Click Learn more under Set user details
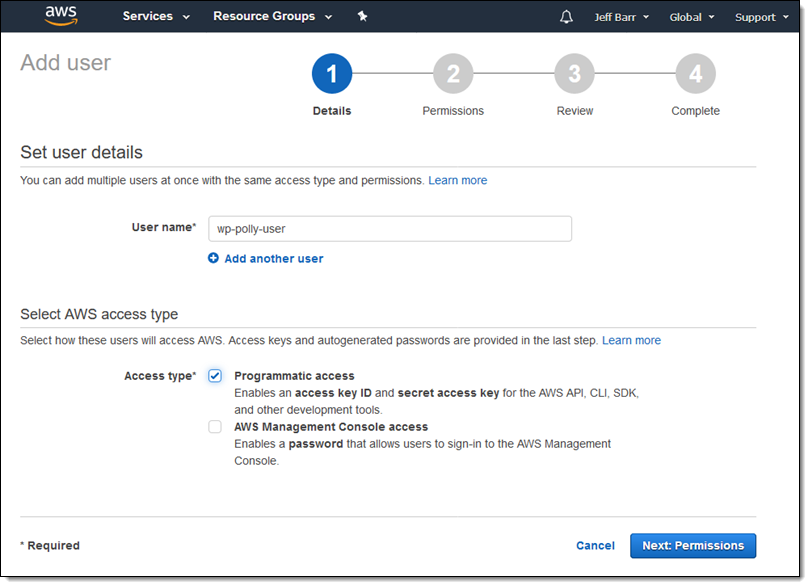Viewport: 810px width, 587px height. click(457, 181)
